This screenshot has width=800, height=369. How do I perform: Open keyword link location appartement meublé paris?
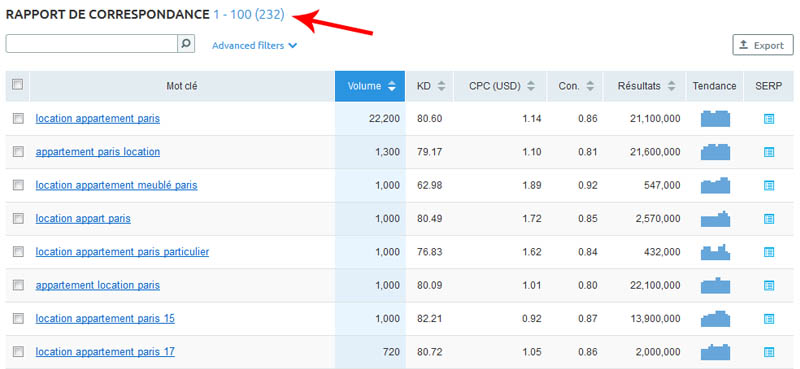click(116, 185)
